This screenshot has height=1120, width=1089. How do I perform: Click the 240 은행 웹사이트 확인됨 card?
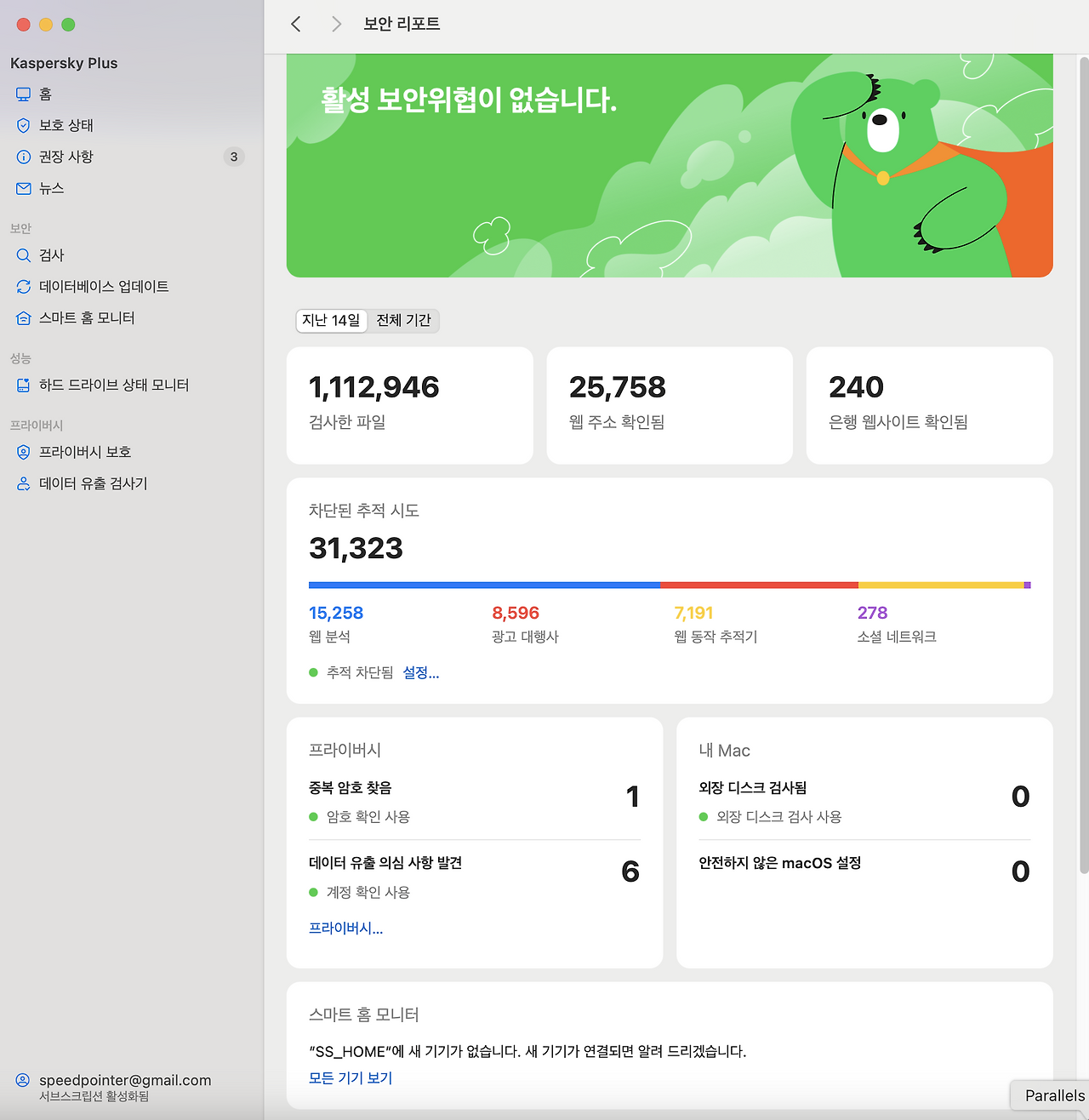tap(930, 405)
